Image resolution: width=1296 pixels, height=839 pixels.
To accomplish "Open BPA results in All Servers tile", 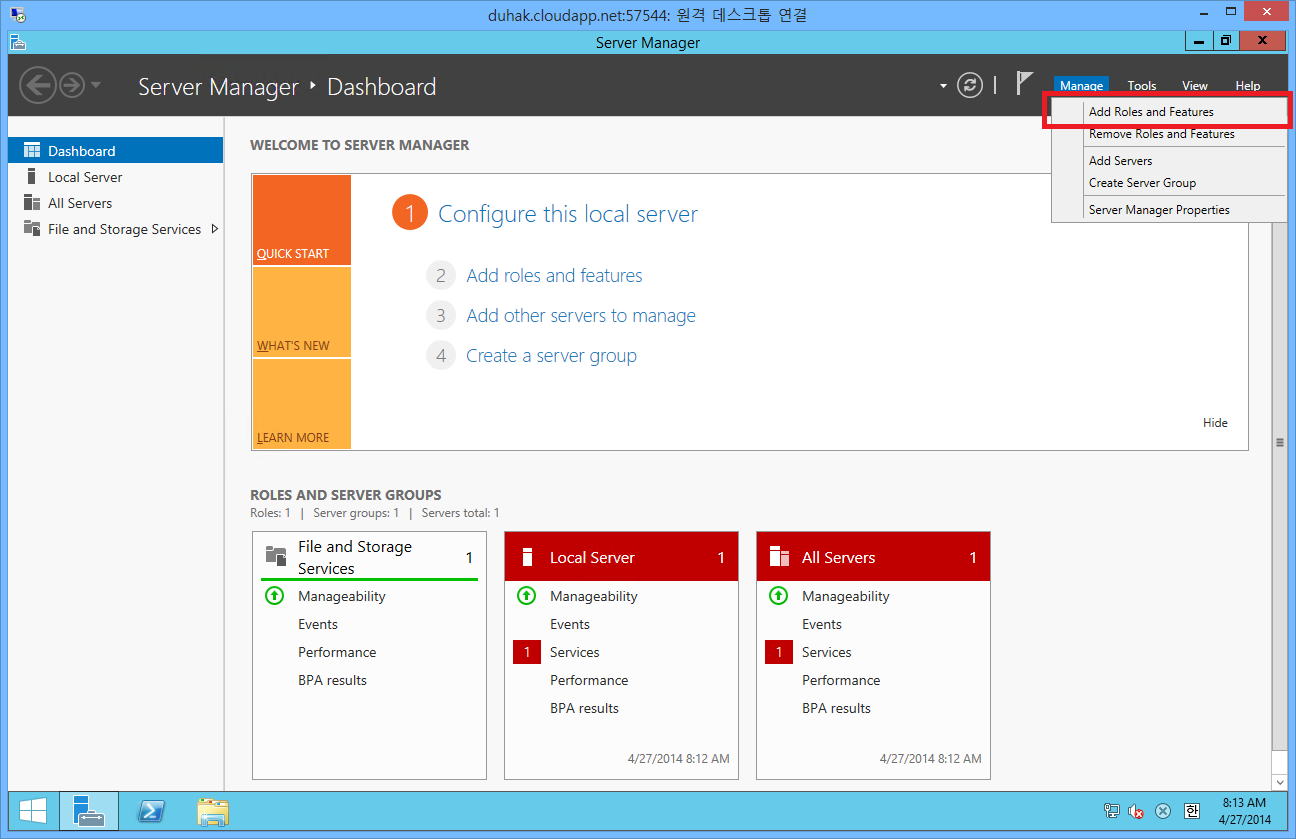I will pos(836,708).
